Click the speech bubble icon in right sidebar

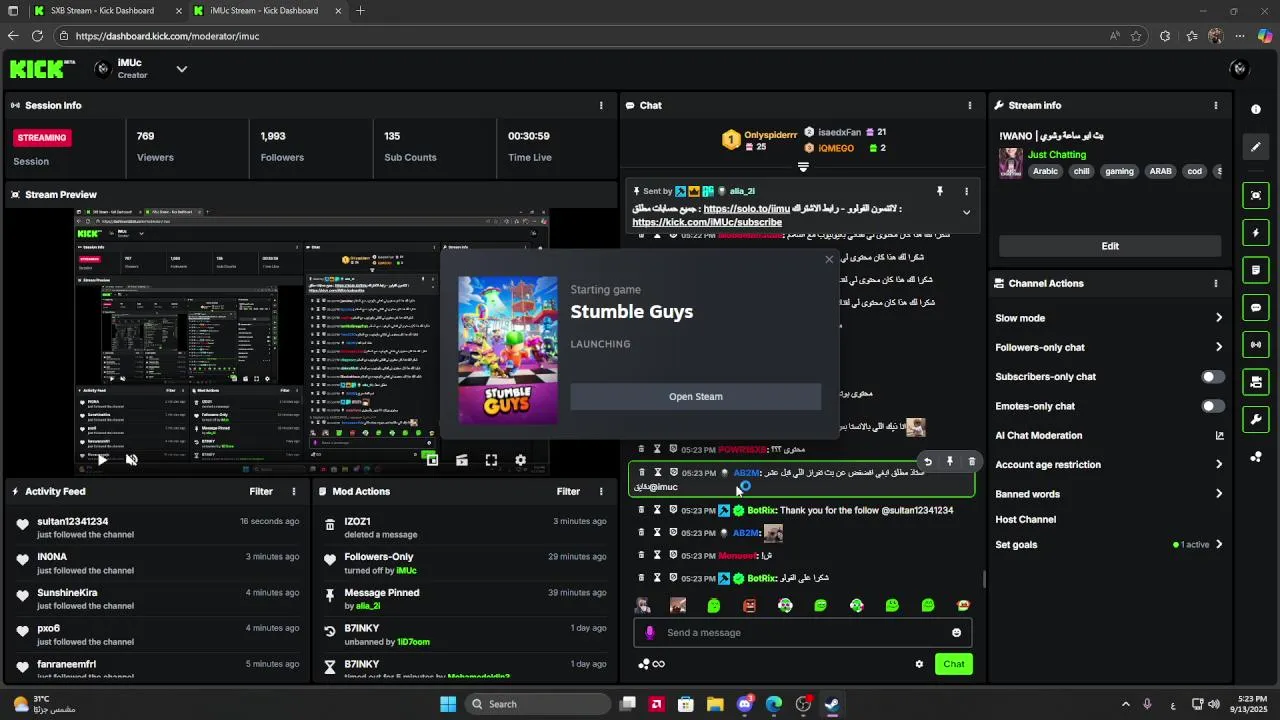(1256, 308)
